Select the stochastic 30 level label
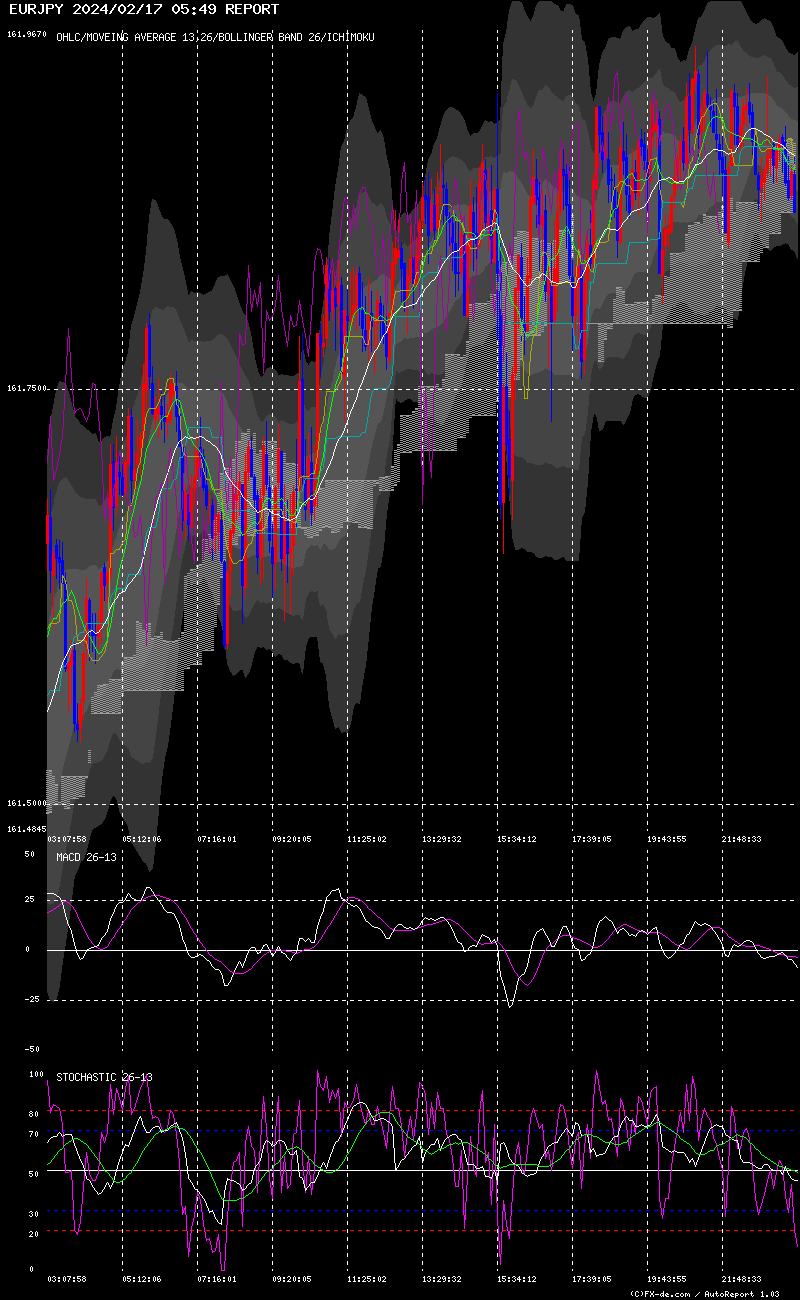Viewport: 800px width, 1300px height. (33, 1213)
